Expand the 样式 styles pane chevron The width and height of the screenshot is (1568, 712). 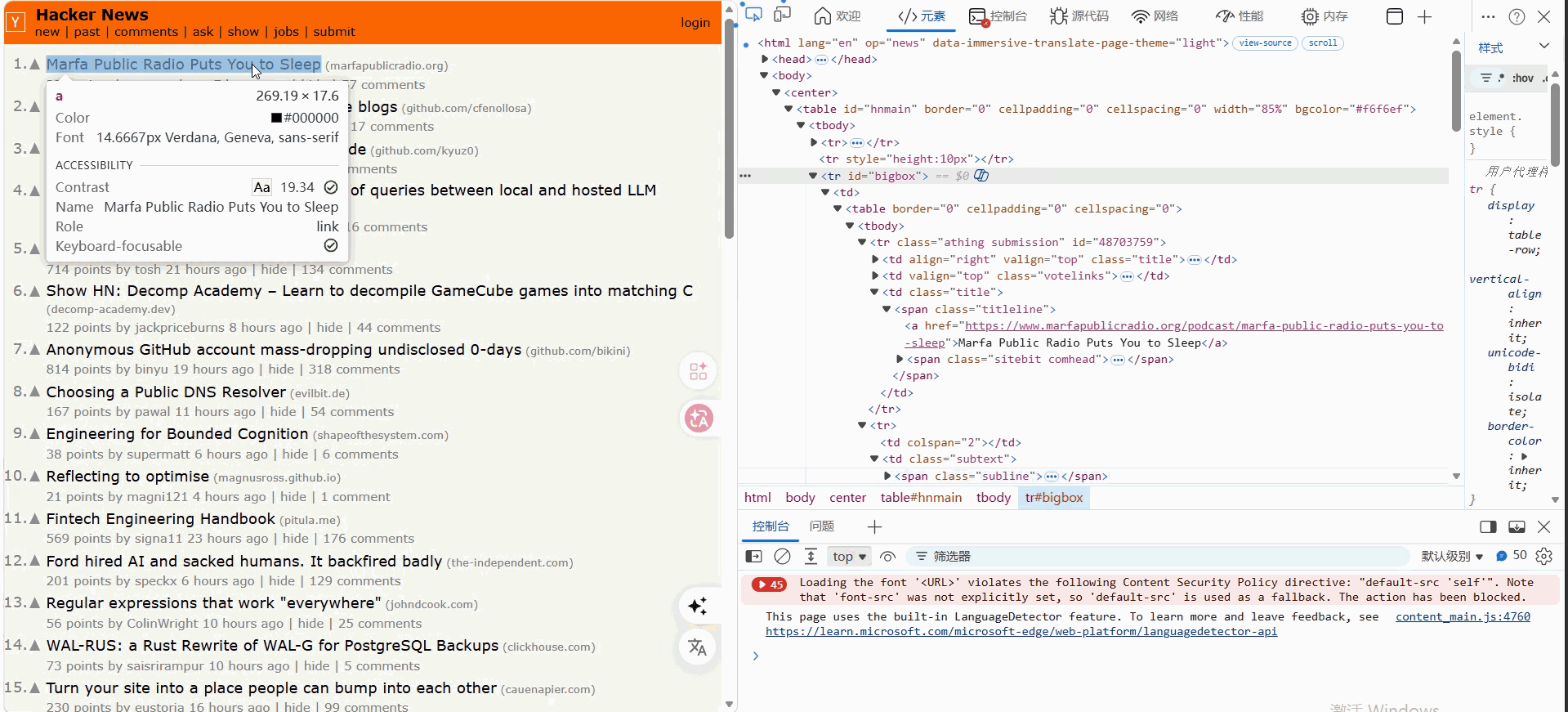click(x=1544, y=46)
